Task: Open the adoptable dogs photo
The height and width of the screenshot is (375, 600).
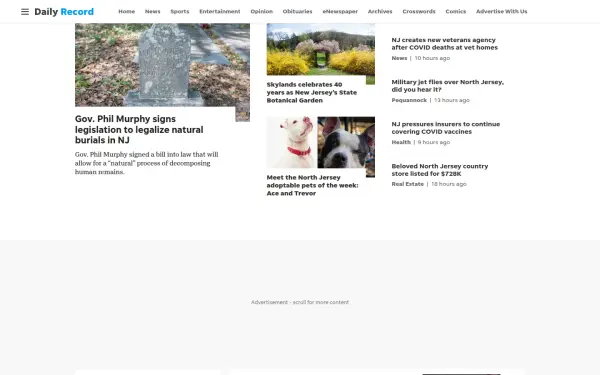Action: [321, 142]
